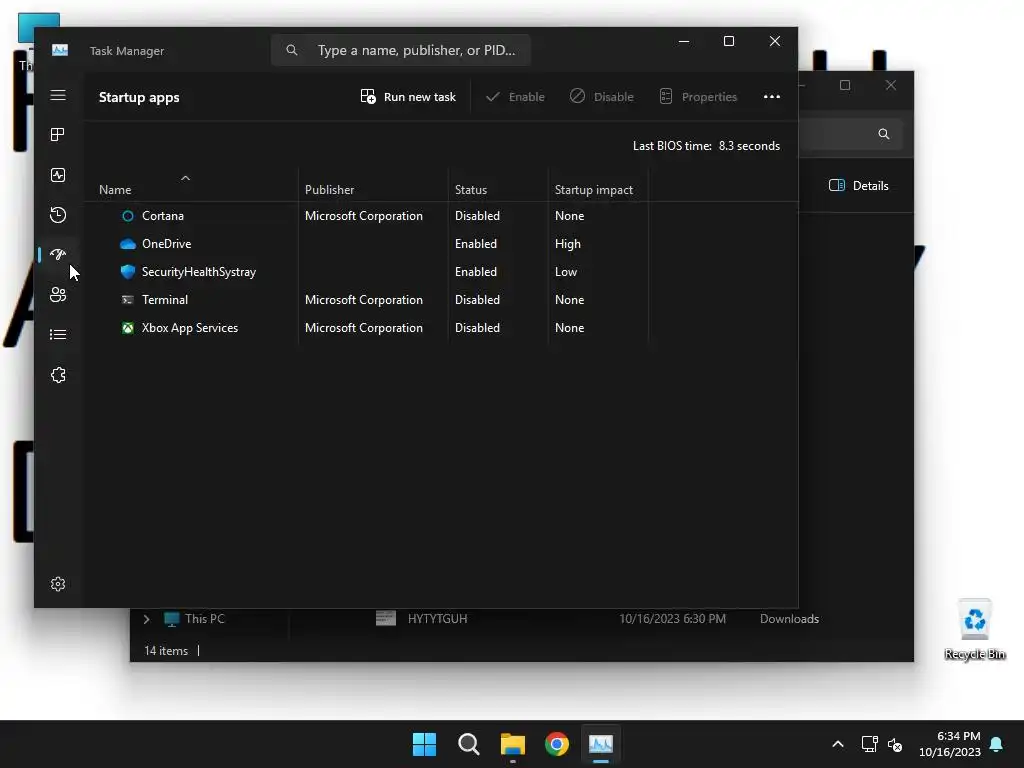
Task: Click the Low startup impact value
Action: [x=566, y=272]
